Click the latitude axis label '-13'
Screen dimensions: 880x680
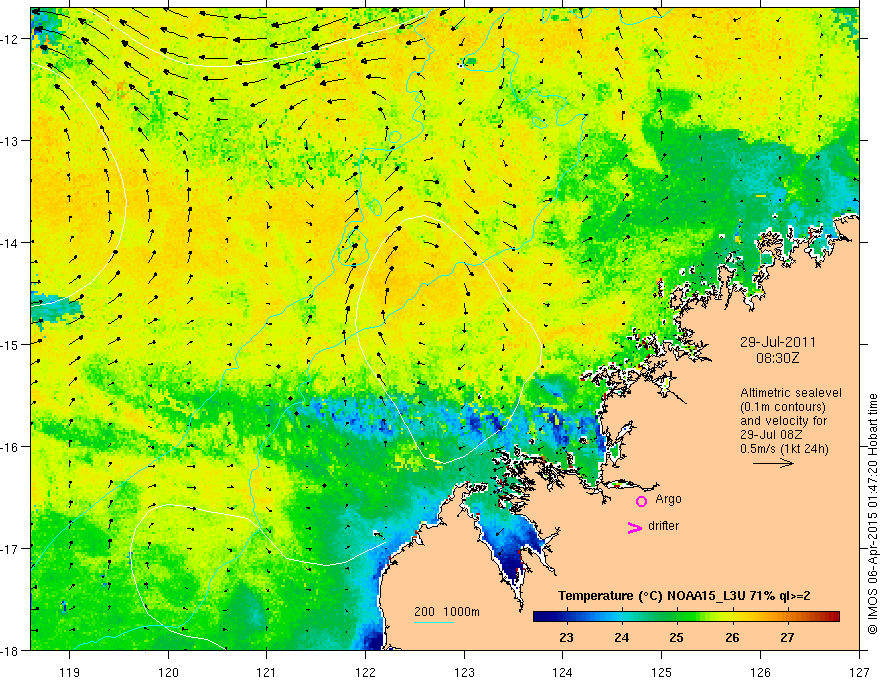coord(10,140)
